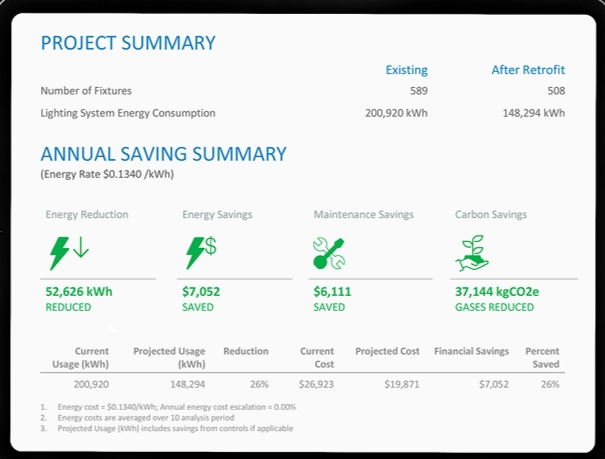Image resolution: width=605 pixels, height=459 pixels.
Task: Select the $26,923 Current Cost cell
Action: click(316, 385)
